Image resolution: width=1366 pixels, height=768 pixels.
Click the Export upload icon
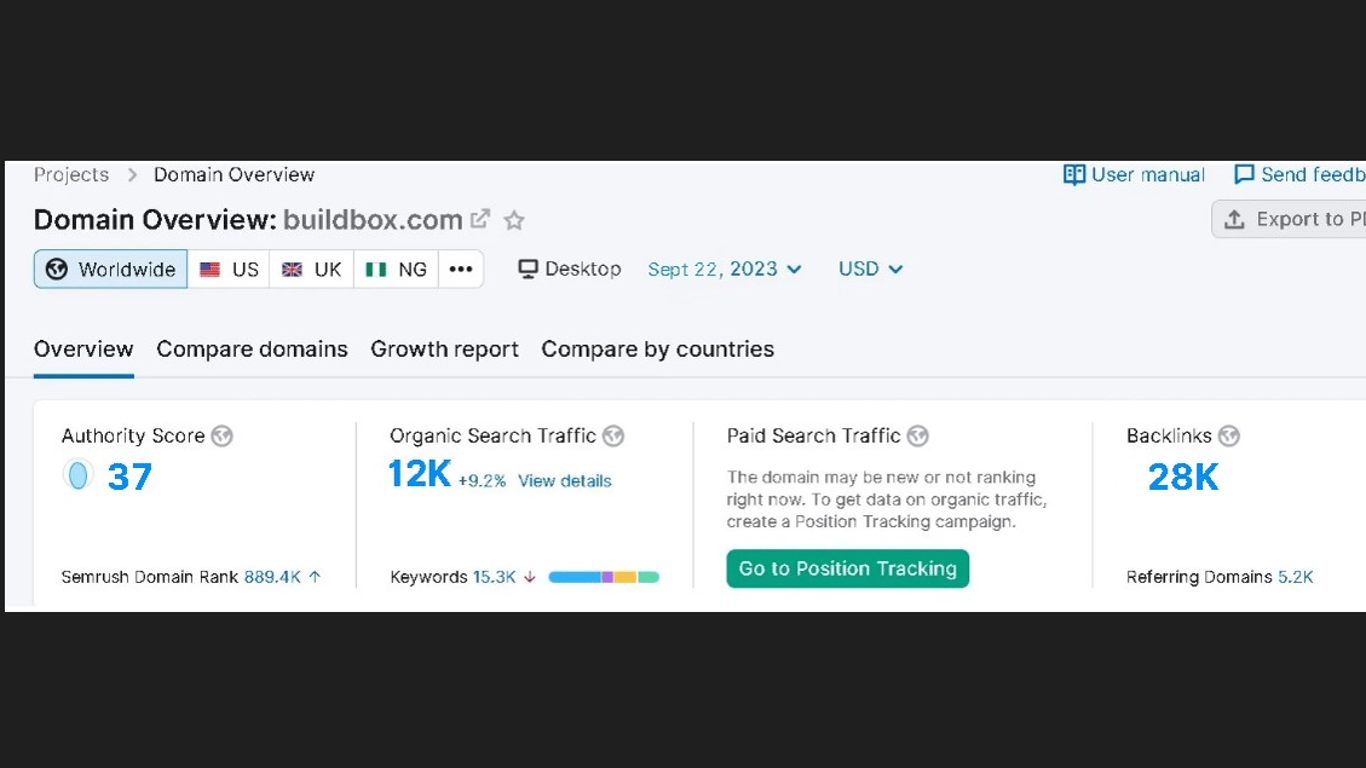1235,219
